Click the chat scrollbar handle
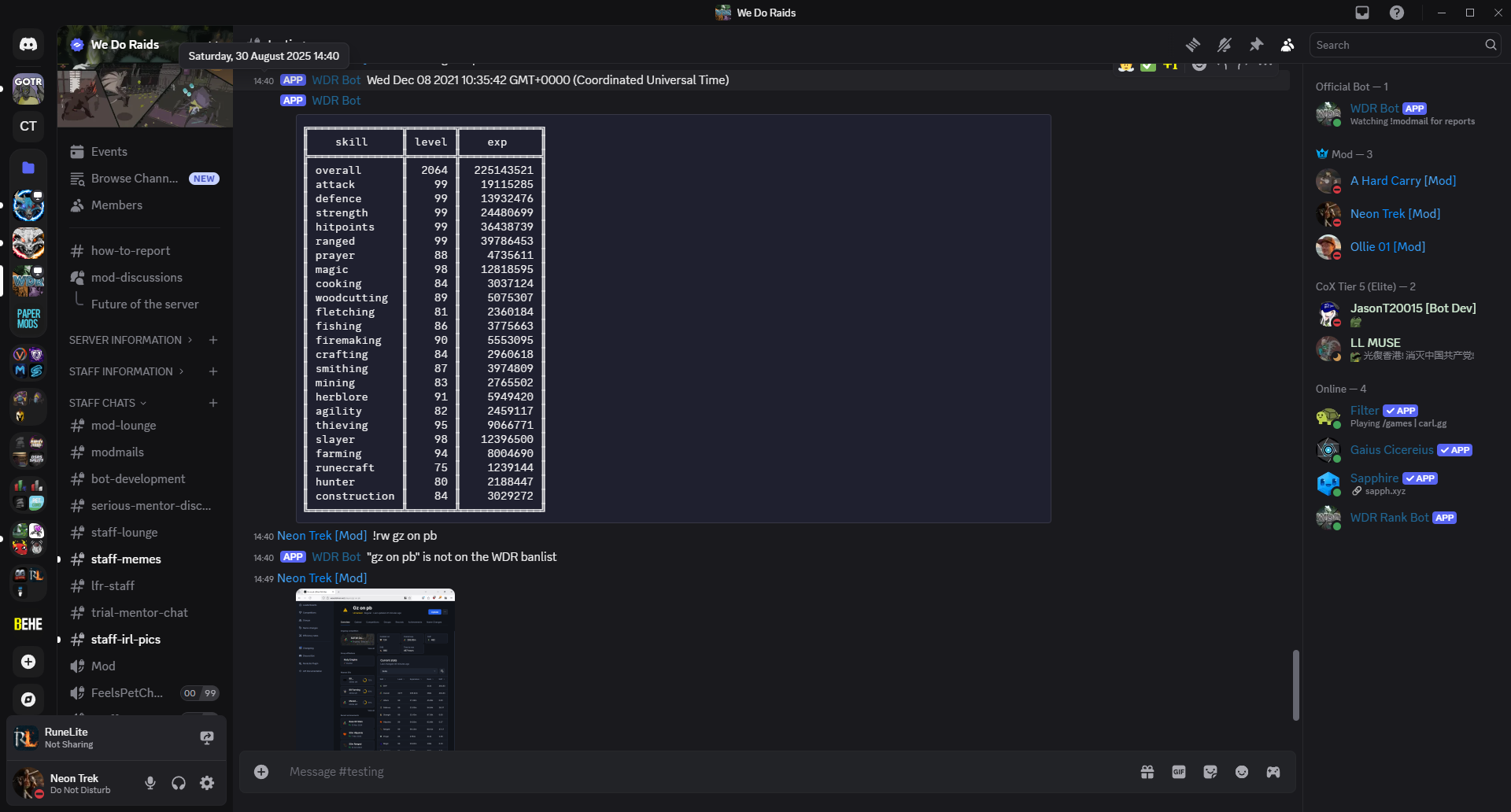 pyautogui.click(x=1295, y=685)
